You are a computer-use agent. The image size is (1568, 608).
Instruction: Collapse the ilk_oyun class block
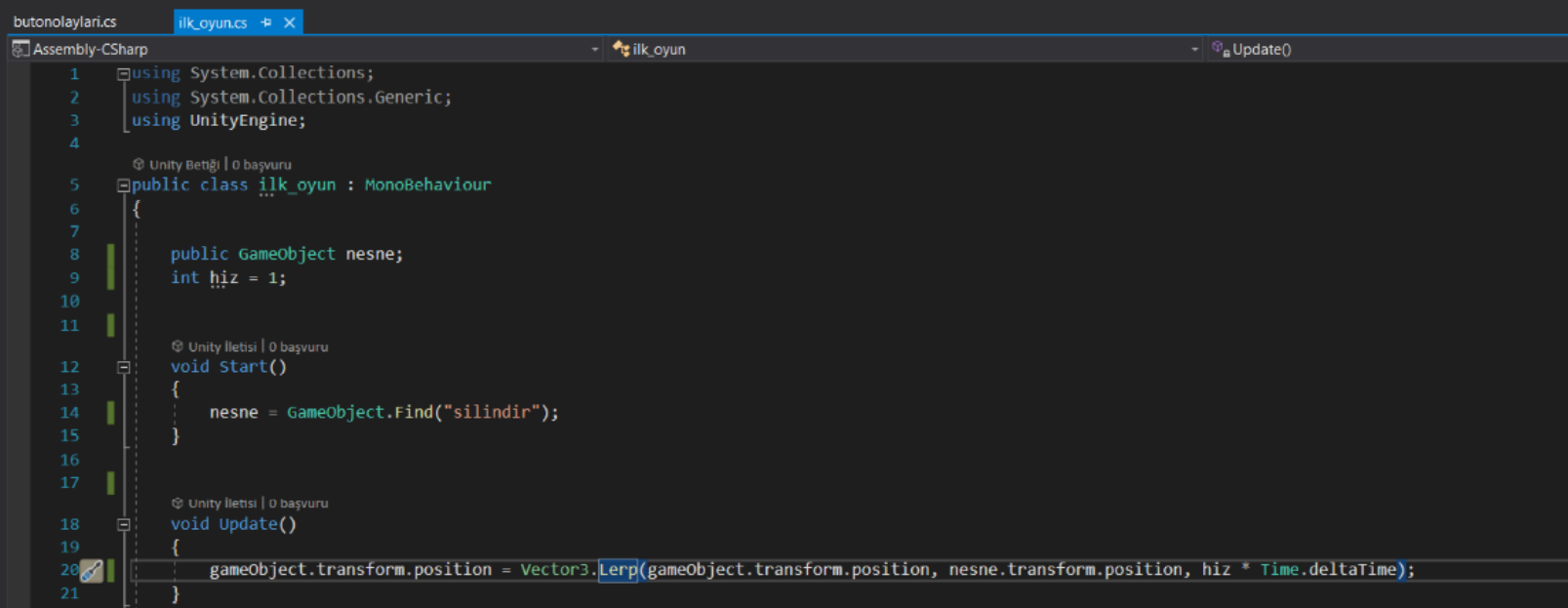pyautogui.click(x=124, y=185)
